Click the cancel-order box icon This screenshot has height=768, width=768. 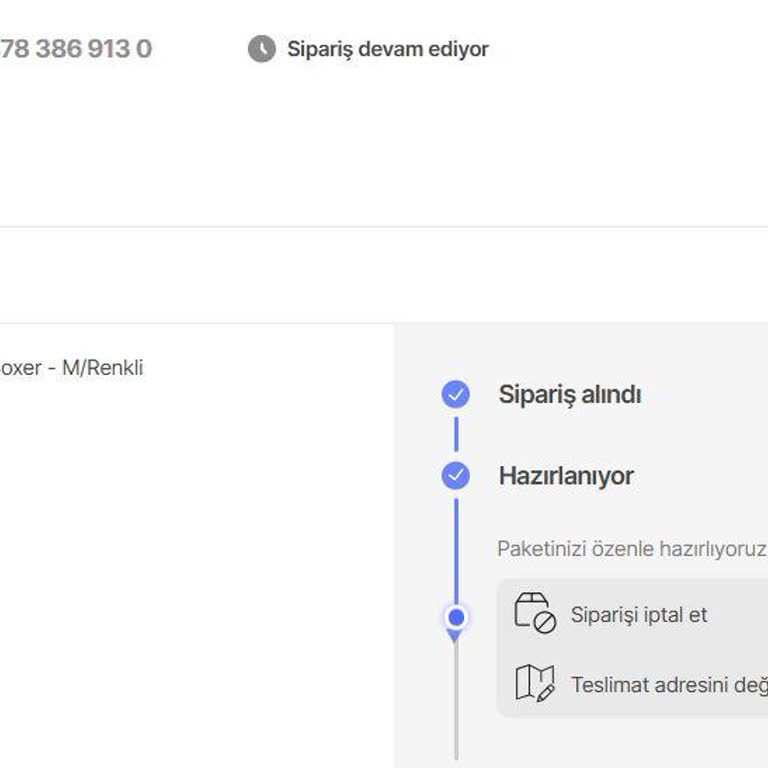[x=535, y=613]
